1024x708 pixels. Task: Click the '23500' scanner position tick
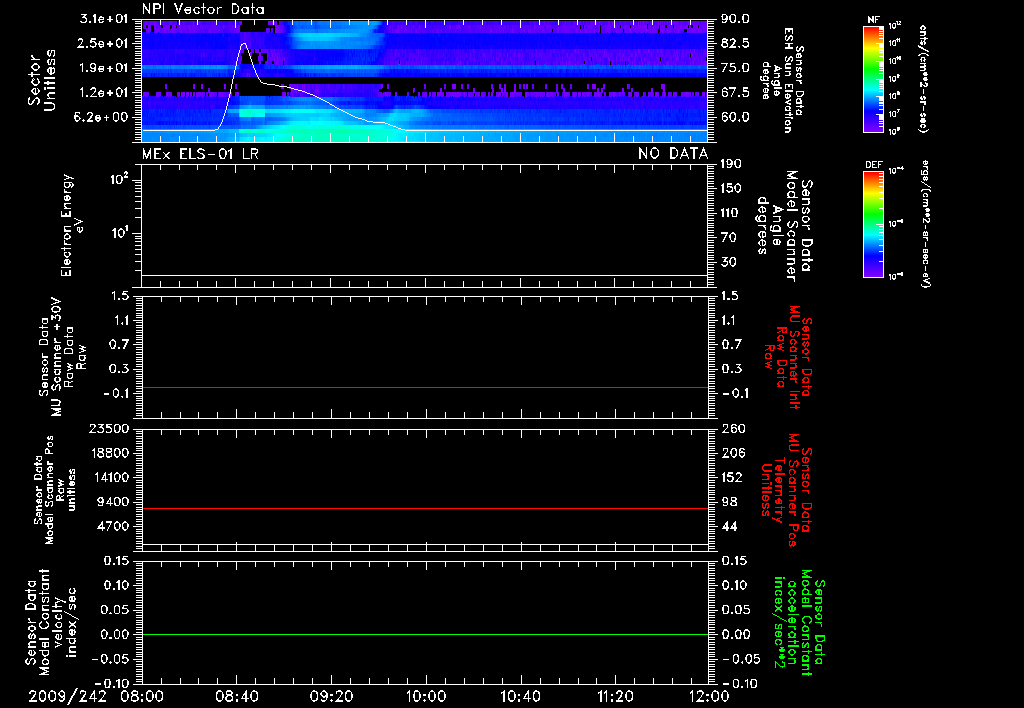click(108, 428)
